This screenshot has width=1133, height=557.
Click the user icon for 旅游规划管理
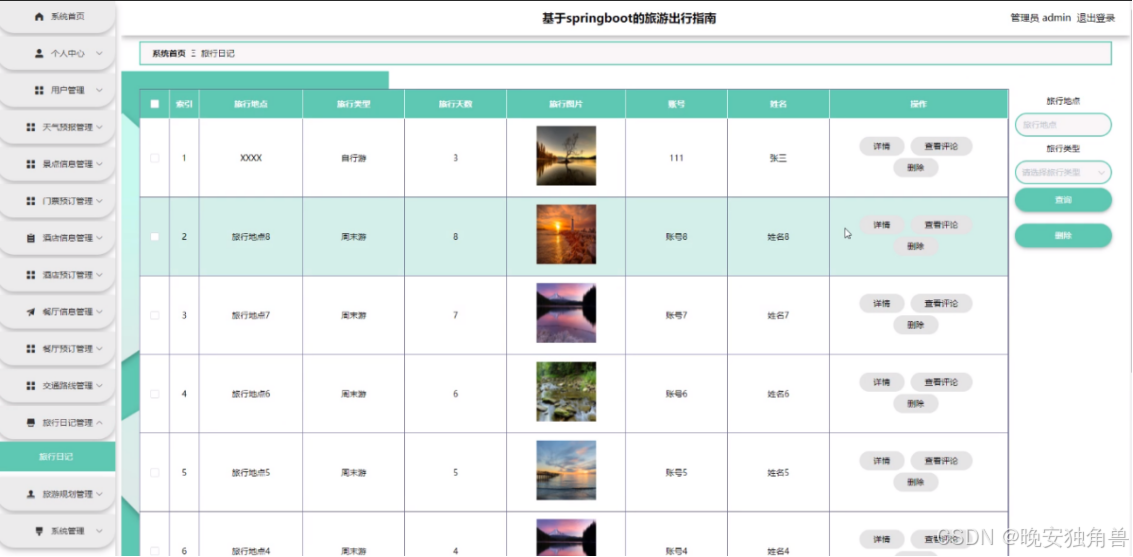[30, 494]
